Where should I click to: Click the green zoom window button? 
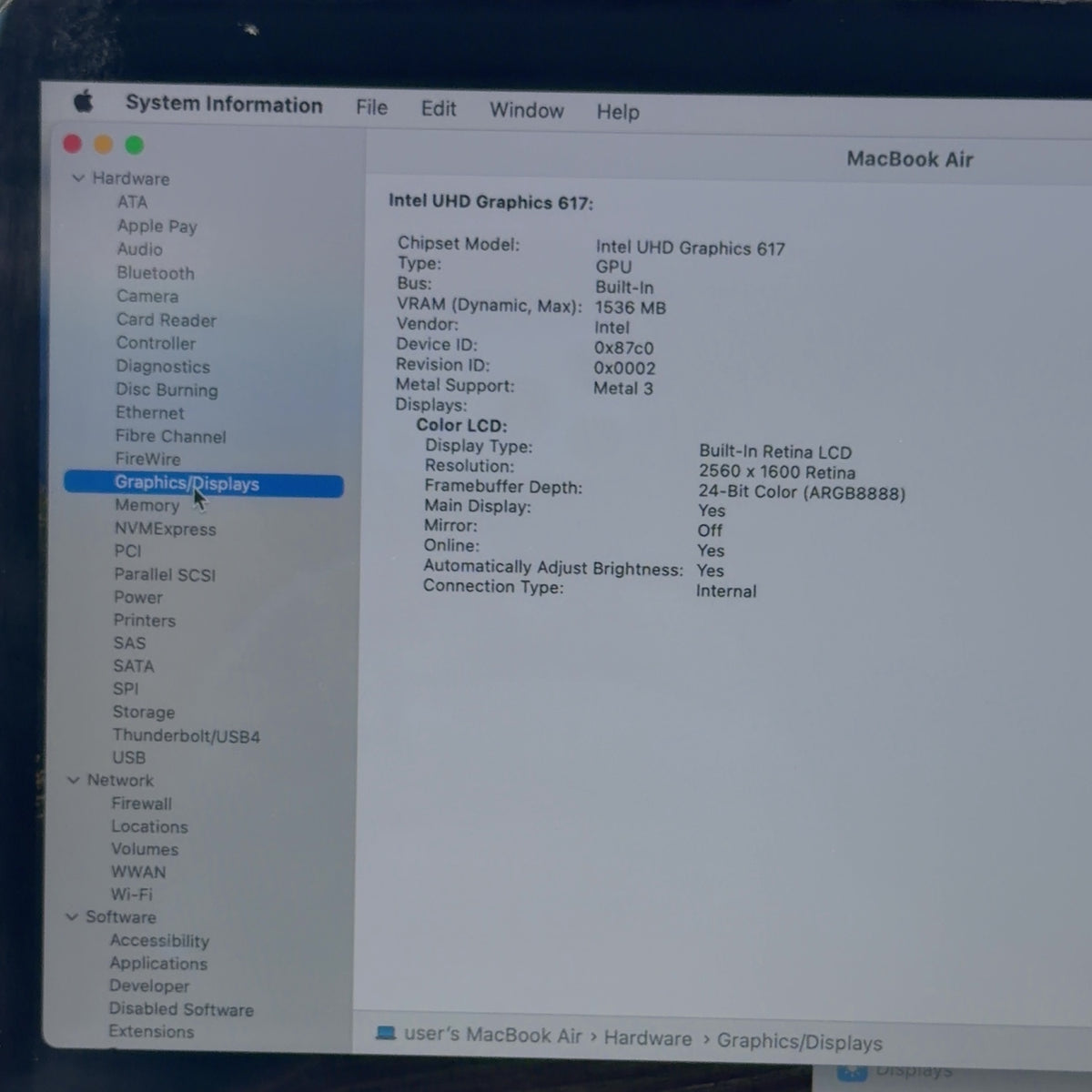click(x=134, y=145)
